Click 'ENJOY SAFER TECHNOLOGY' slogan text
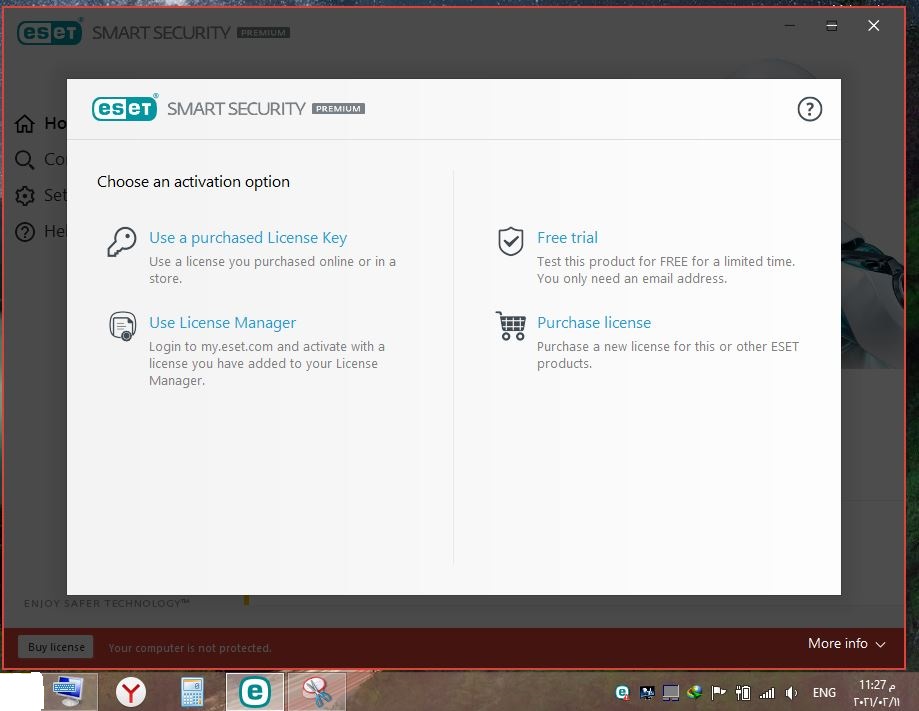This screenshot has width=919, height=711. [107, 603]
